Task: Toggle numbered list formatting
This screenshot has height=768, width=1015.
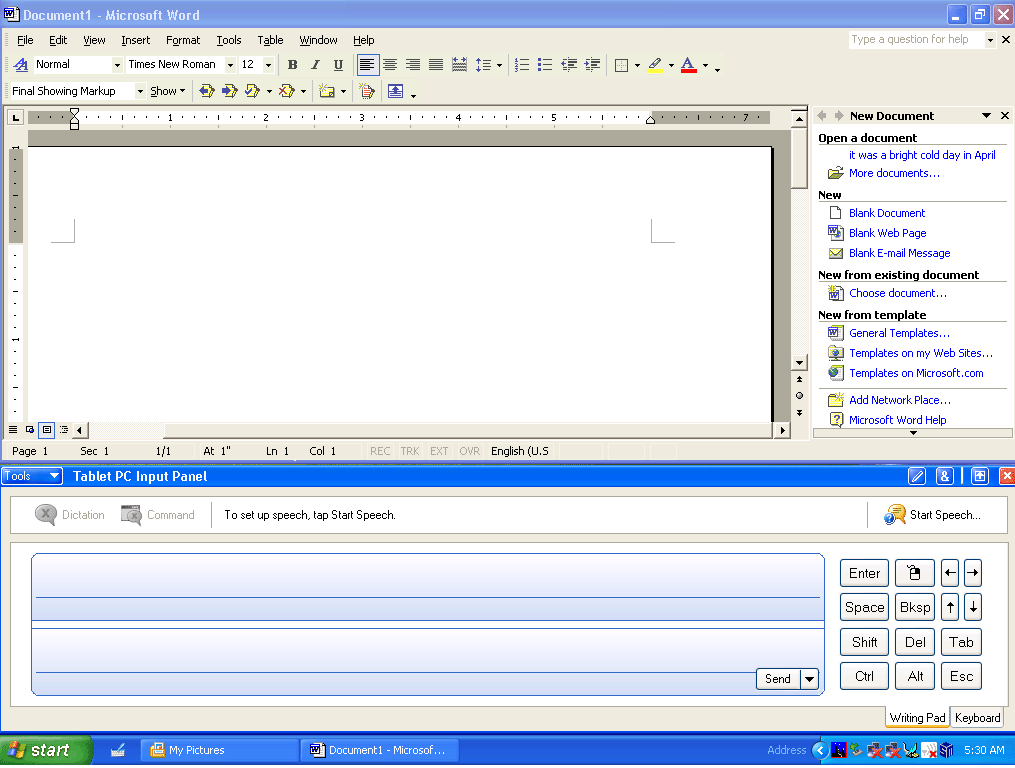Action: [522, 65]
